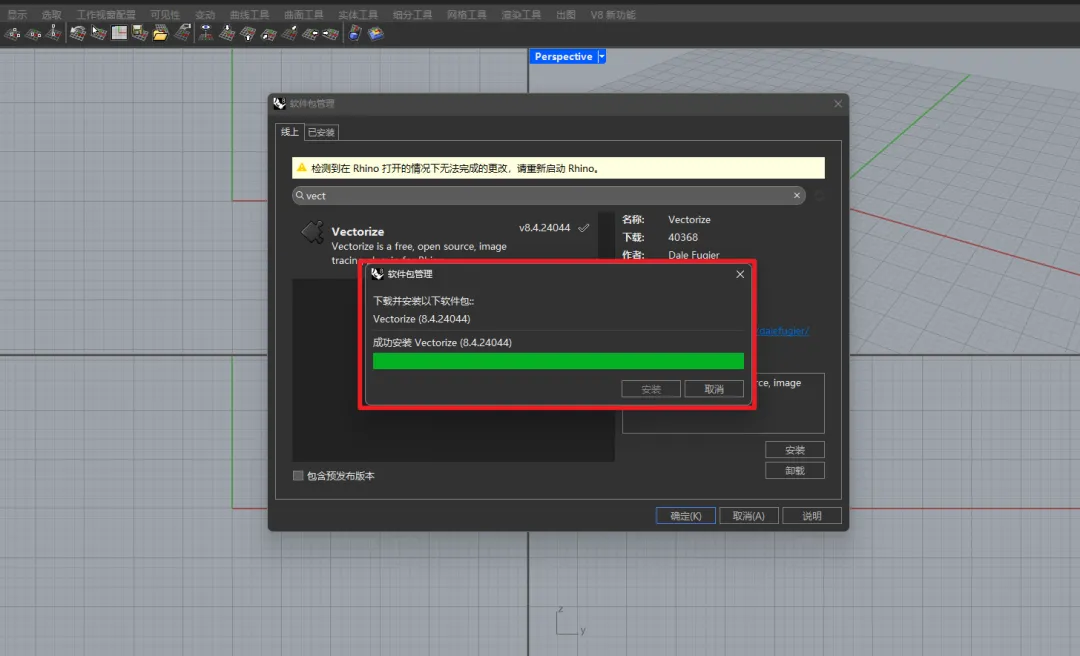The height and width of the screenshot is (656, 1080).
Task: Clear the search box with the X icon
Action: [x=797, y=196]
